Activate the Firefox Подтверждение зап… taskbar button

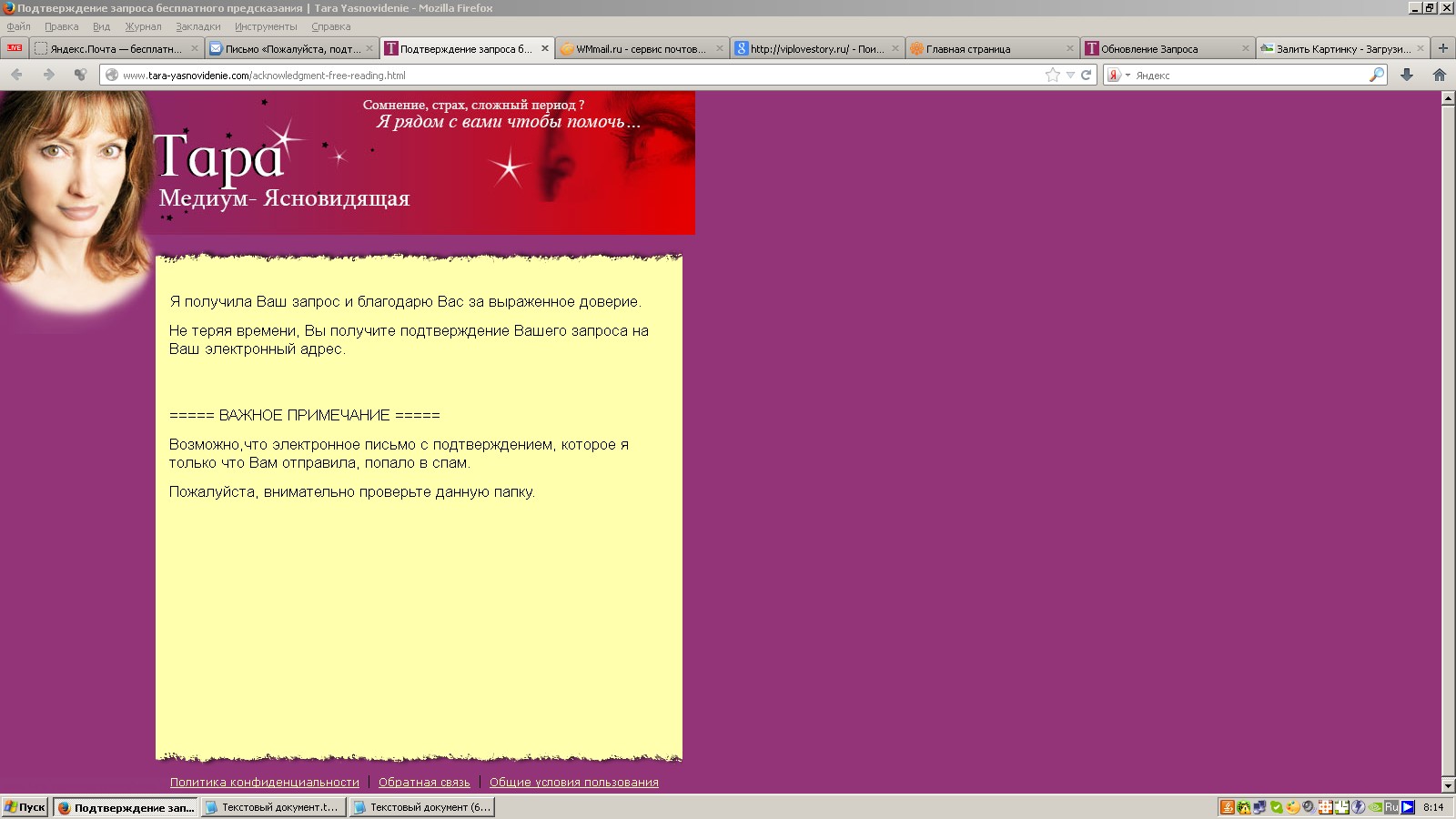tap(125, 807)
